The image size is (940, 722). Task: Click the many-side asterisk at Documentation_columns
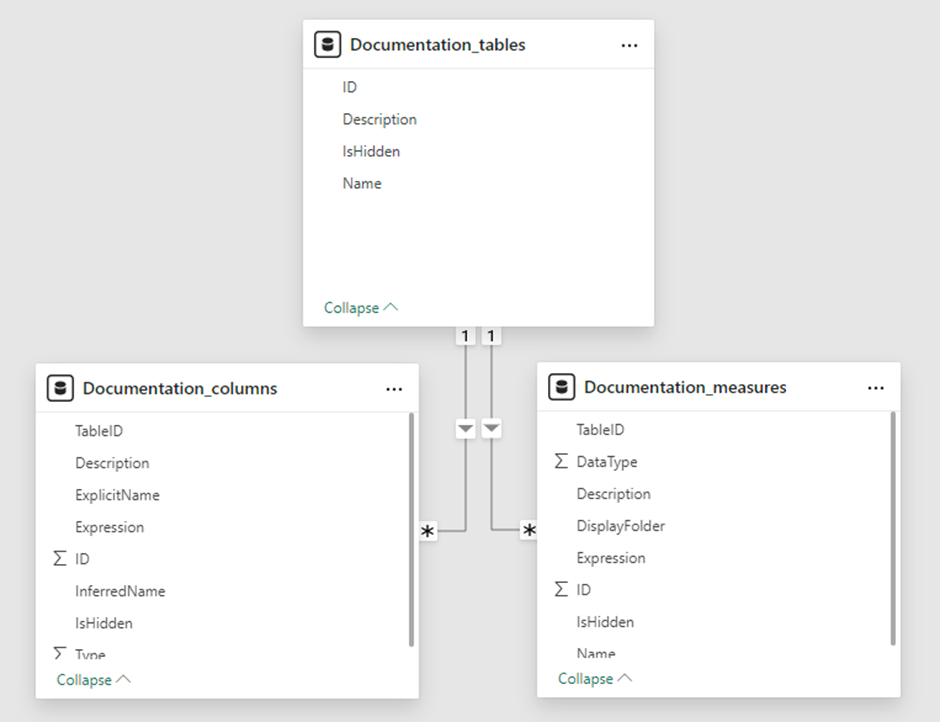coord(428,532)
